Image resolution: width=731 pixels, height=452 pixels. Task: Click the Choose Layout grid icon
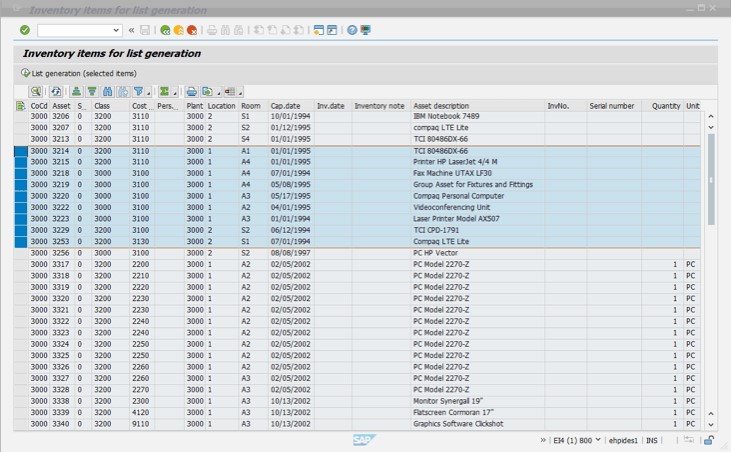[230, 92]
